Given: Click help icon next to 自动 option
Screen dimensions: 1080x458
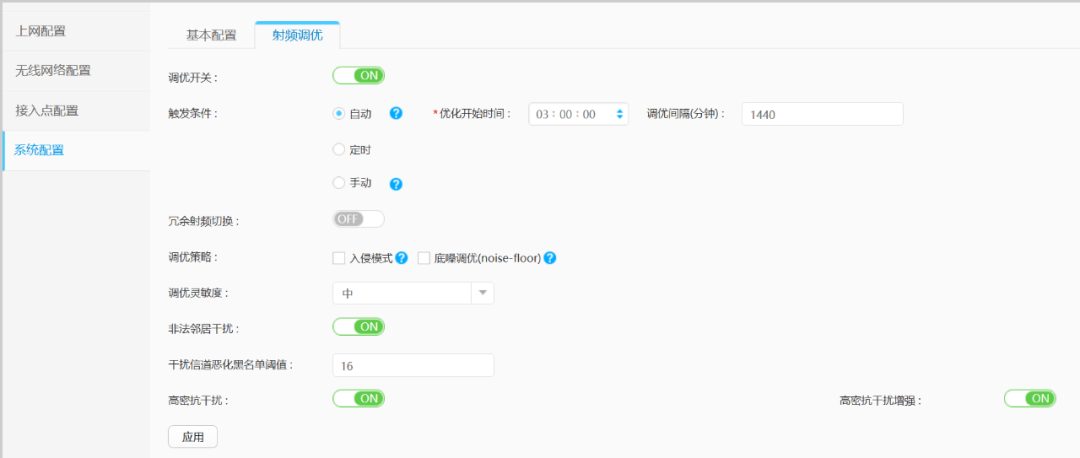Looking at the screenshot, I should [396, 114].
